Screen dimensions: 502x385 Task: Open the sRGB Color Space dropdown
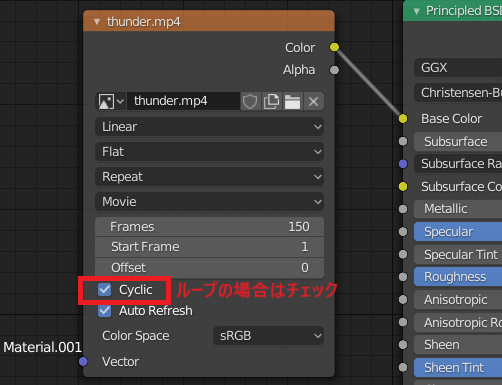tap(268, 336)
